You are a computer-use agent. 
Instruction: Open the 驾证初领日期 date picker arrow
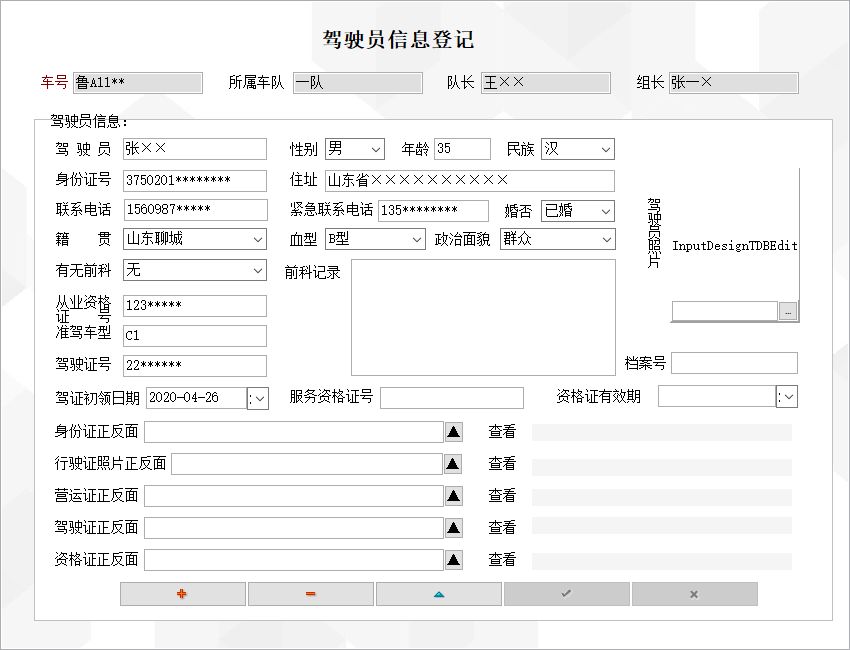click(258, 399)
